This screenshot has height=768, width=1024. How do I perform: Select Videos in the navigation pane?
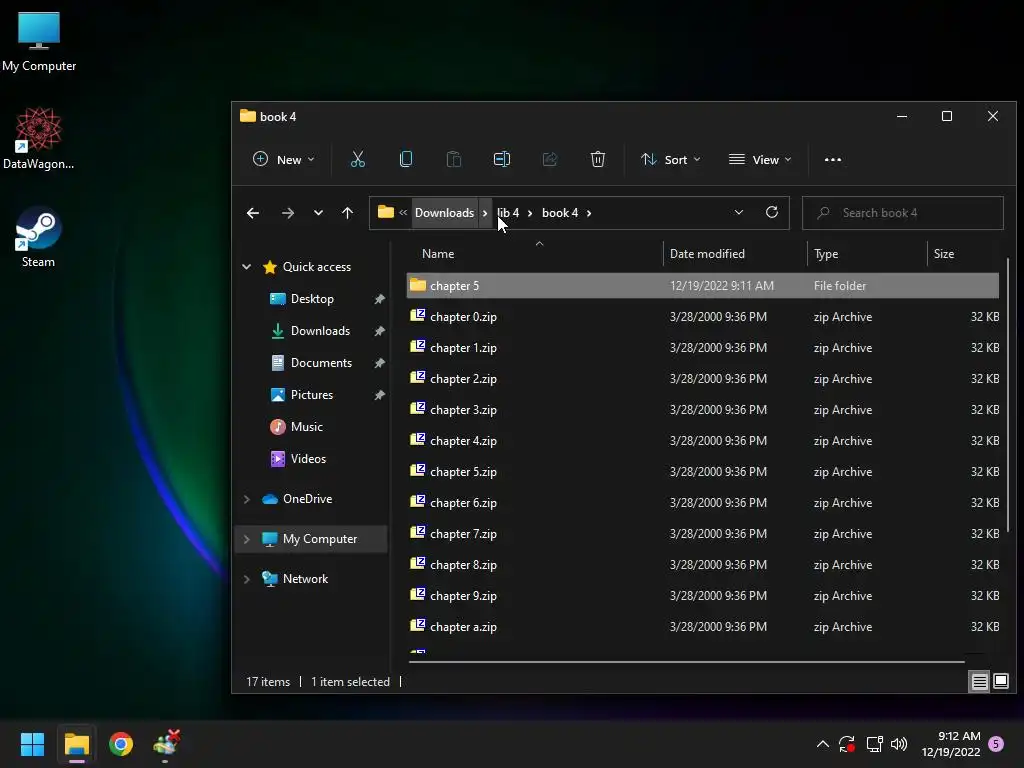[x=308, y=459]
